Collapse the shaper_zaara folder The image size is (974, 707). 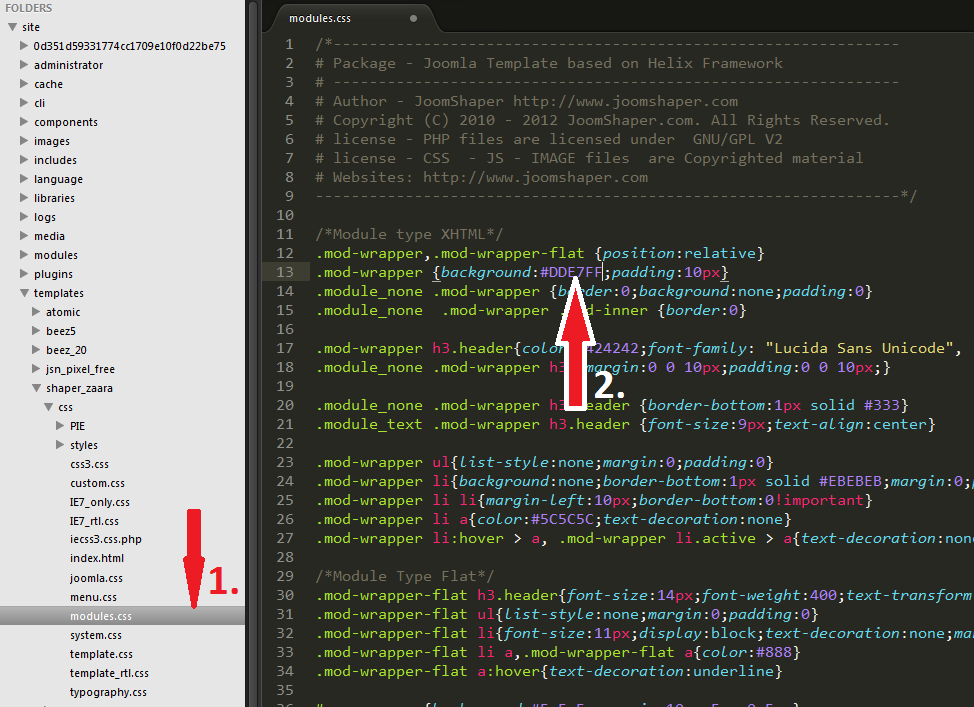click(x=36, y=388)
